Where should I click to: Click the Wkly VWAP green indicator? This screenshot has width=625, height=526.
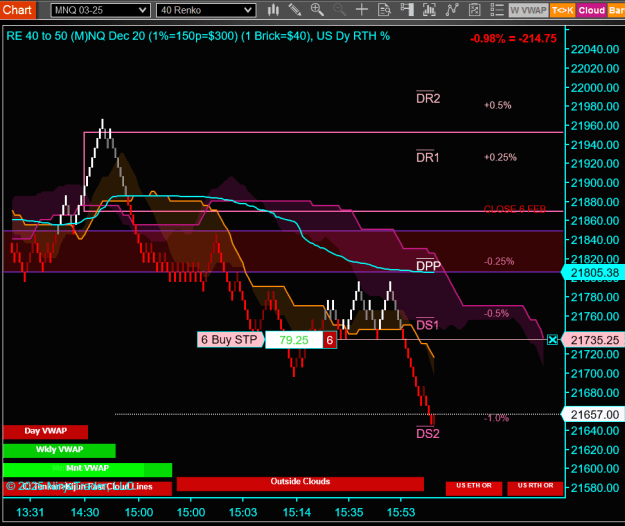(59, 450)
